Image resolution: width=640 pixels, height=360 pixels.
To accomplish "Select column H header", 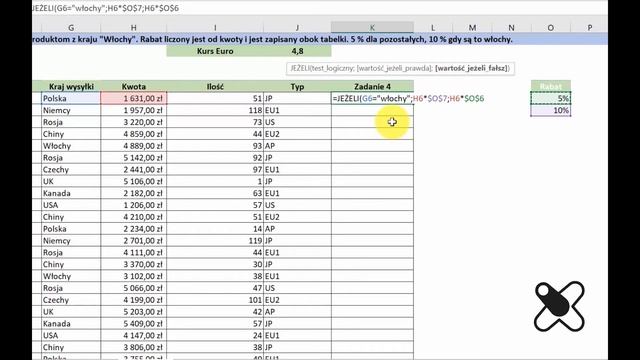I will (133, 28).
